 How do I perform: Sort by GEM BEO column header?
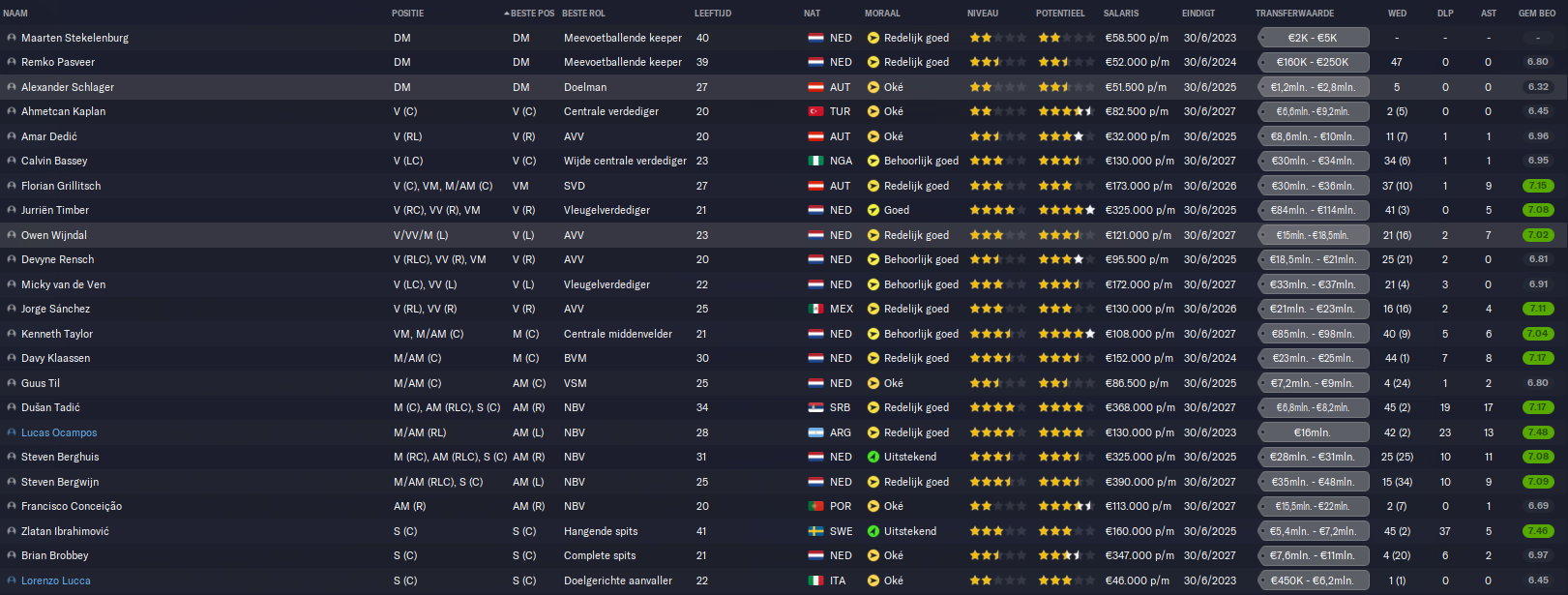(x=1537, y=14)
